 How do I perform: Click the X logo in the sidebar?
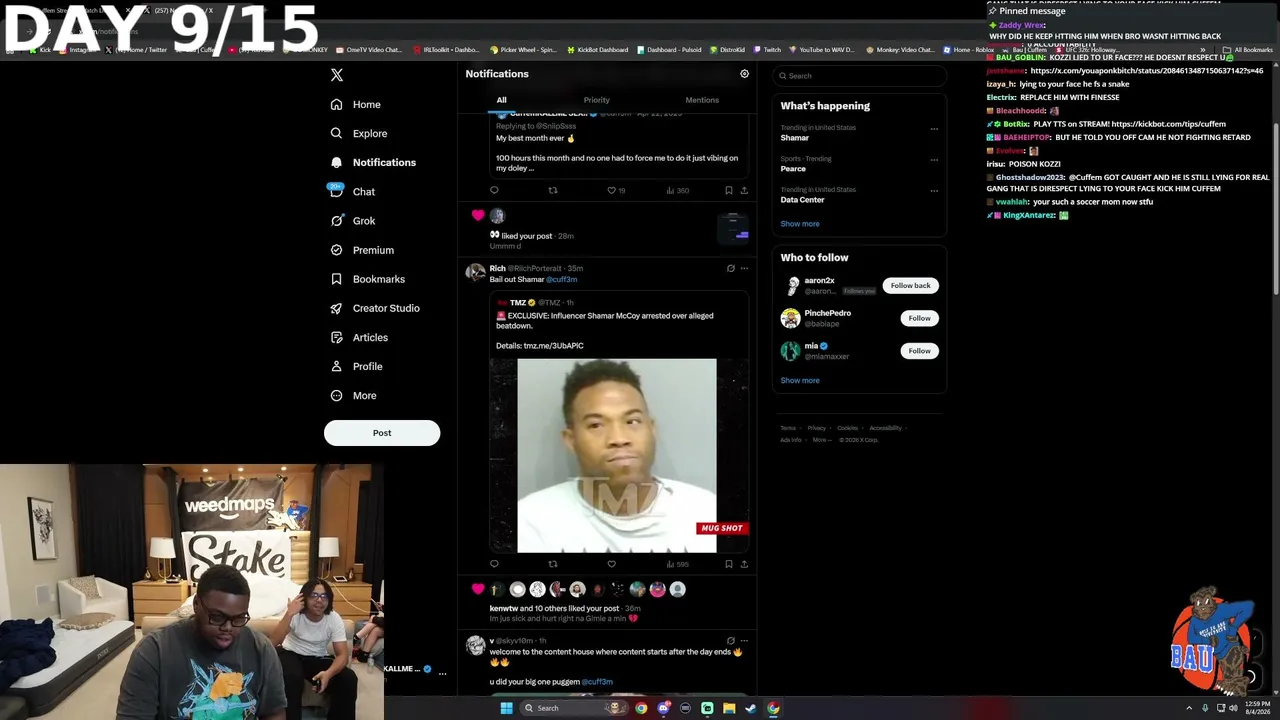tap(337, 75)
